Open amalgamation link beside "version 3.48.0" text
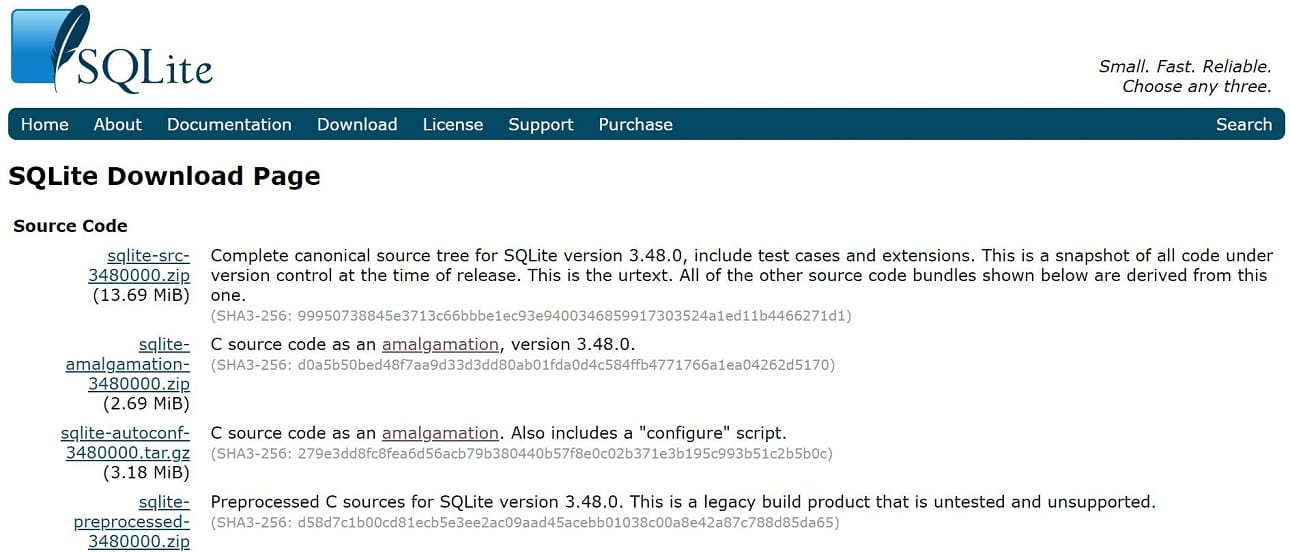 click(x=440, y=345)
